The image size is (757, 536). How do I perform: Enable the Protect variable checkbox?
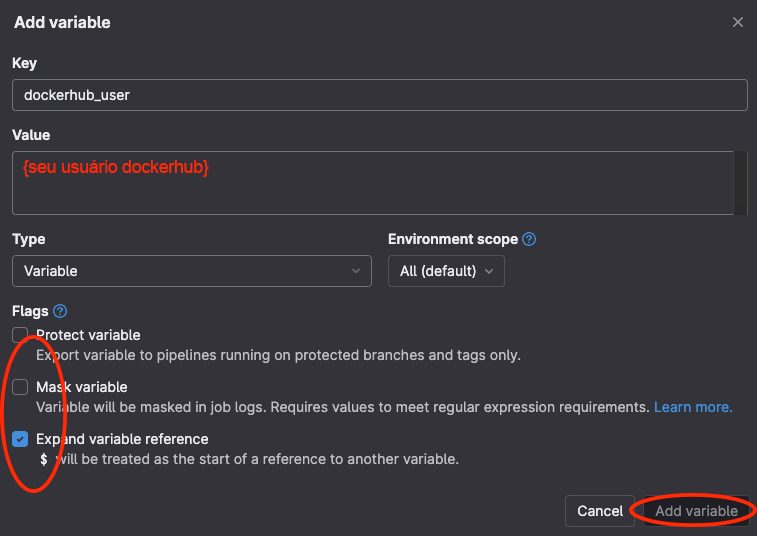pos(20,335)
